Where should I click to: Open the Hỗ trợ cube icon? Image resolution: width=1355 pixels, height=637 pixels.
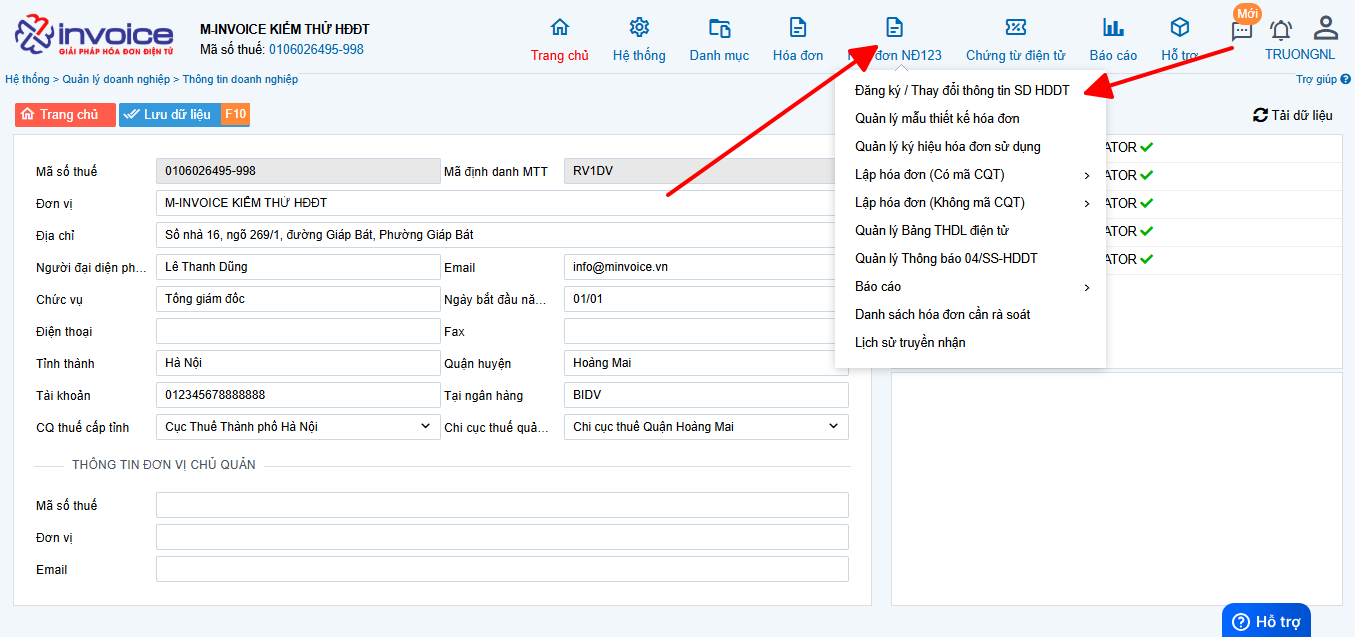1180,28
